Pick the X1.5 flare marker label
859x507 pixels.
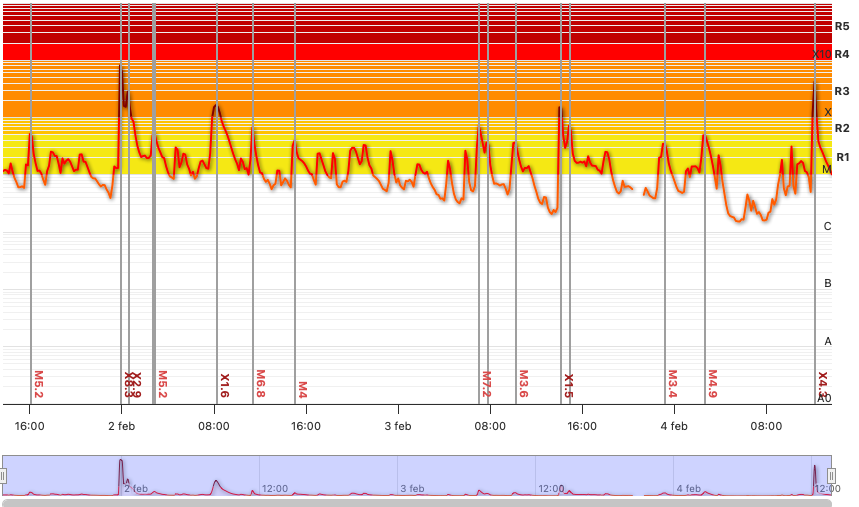(x=568, y=385)
